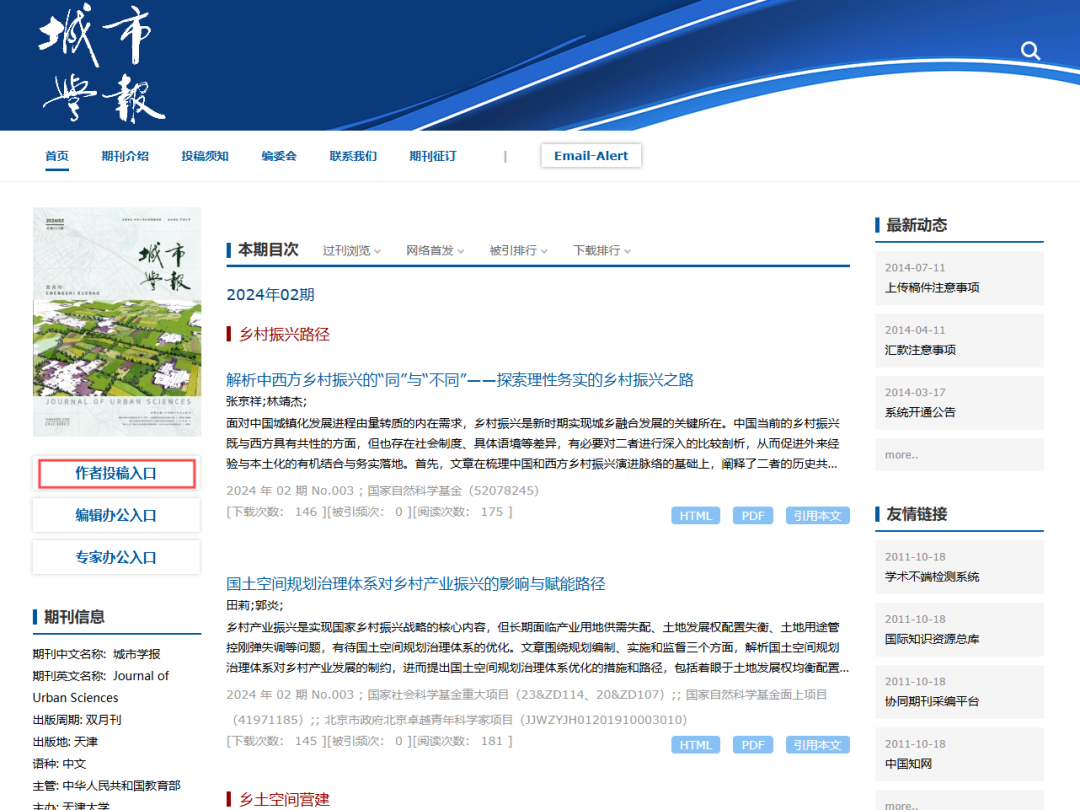Click 引用本文 for the first article
The height and width of the screenshot is (810, 1080).
(817, 516)
